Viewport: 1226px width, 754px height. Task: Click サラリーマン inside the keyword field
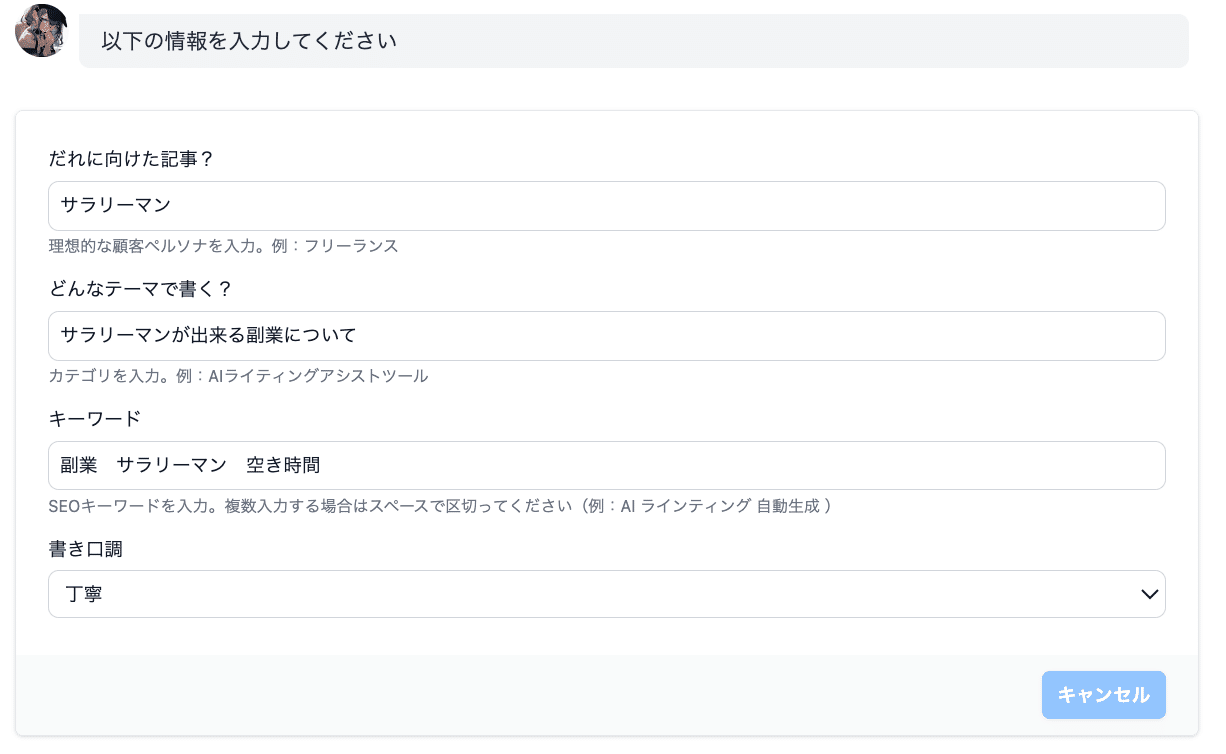tap(171, 466)
